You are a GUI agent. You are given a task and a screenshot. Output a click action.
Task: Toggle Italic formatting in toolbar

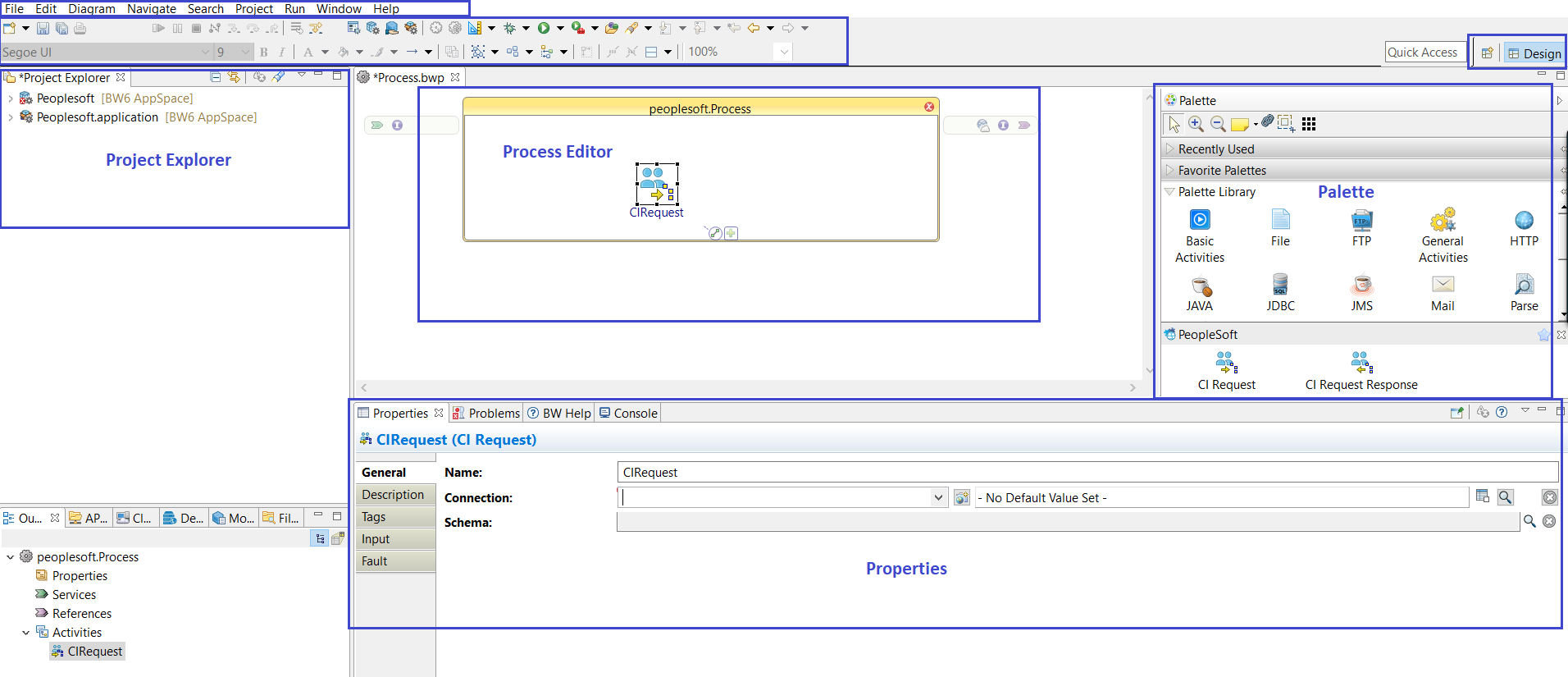[281, 52]
